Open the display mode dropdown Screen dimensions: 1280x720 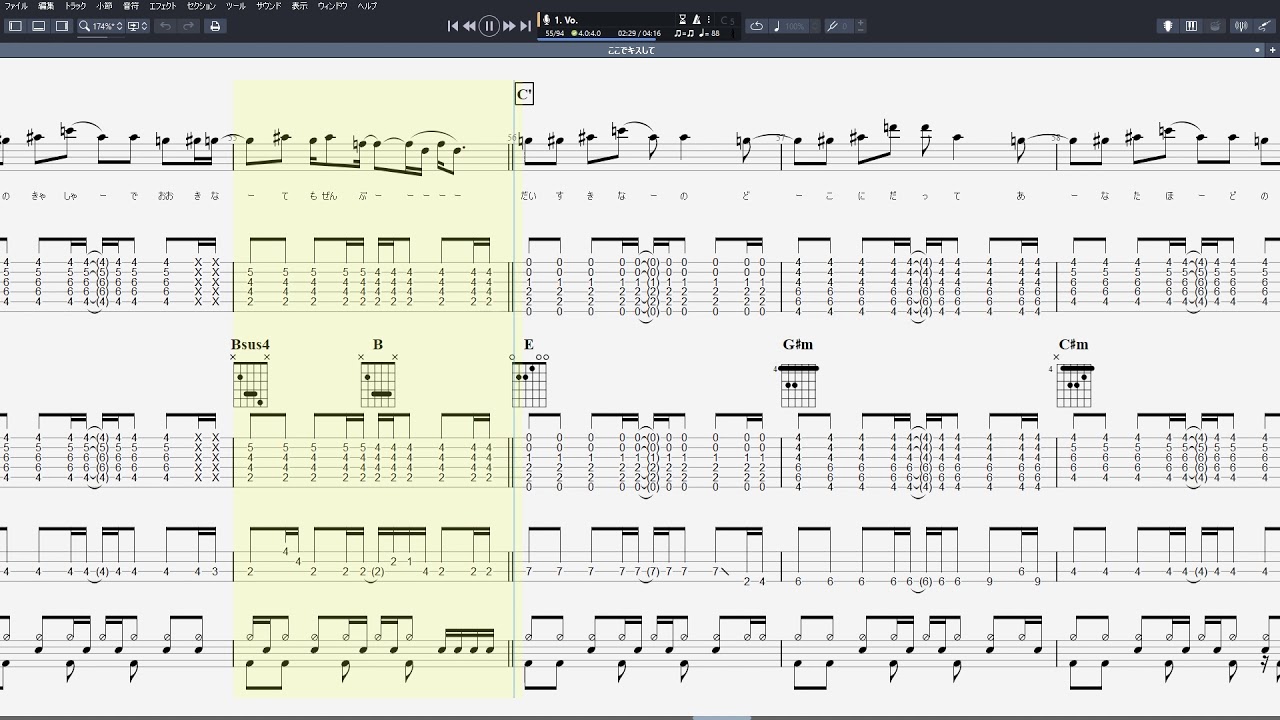point(138,26)
